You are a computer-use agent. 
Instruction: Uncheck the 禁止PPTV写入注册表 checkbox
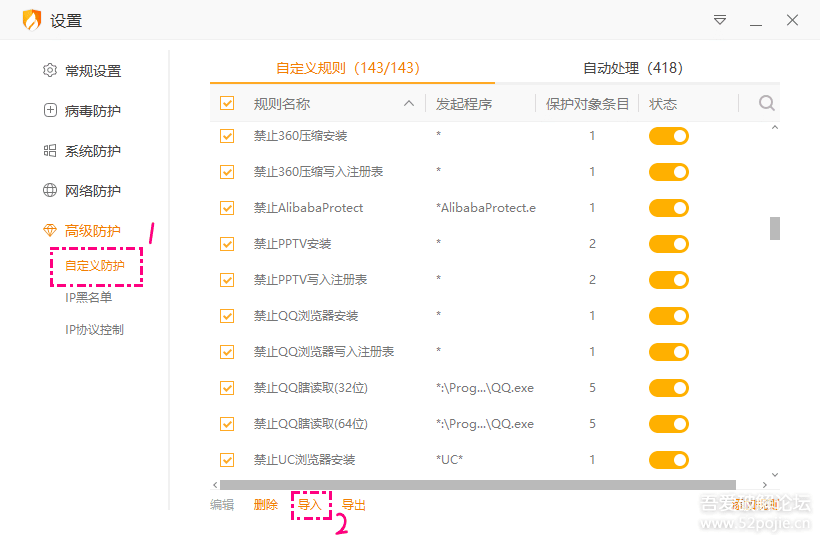[227, 280]
